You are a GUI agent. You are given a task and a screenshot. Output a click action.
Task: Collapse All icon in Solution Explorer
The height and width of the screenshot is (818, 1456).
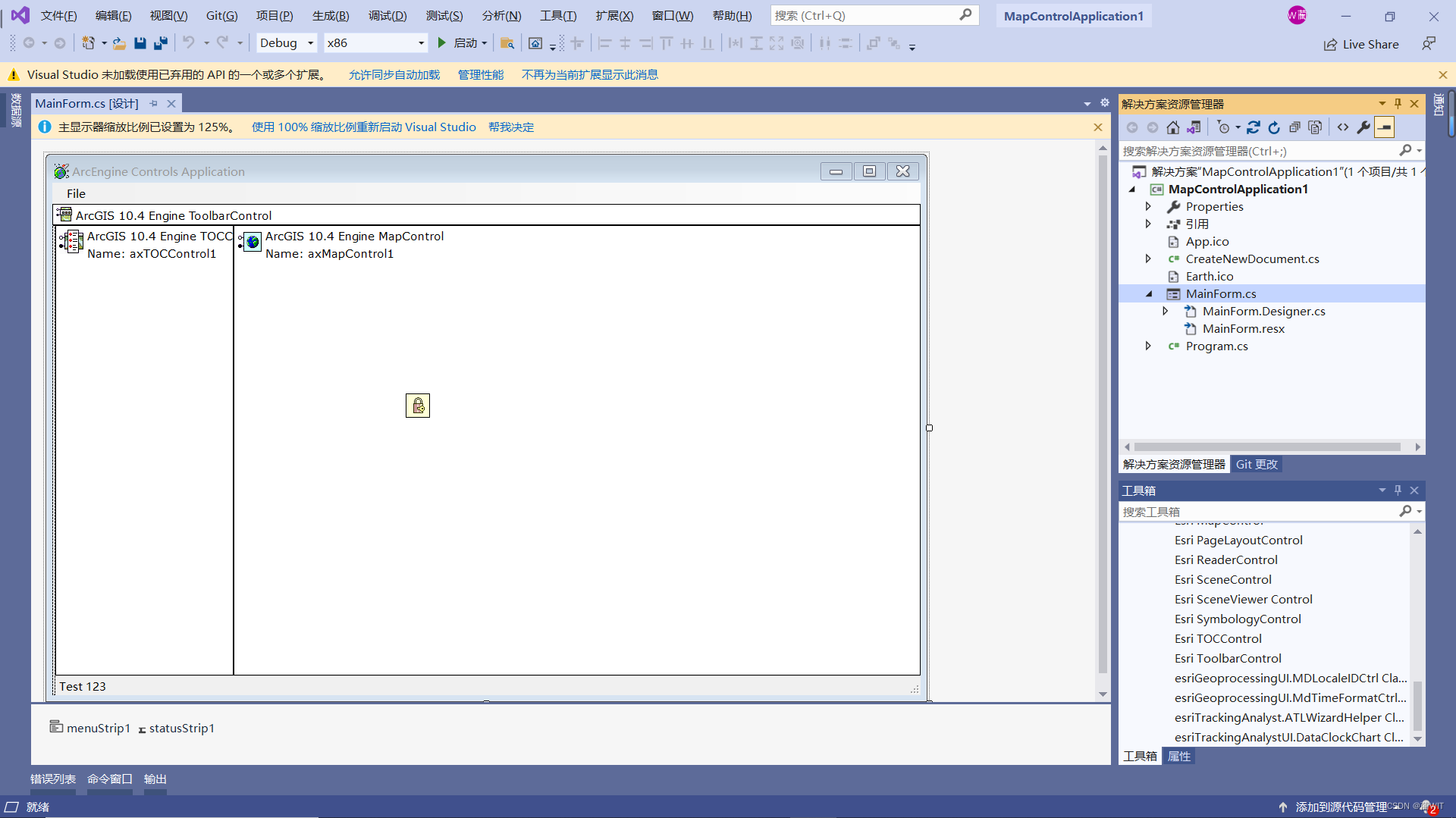click(1294, 127)
